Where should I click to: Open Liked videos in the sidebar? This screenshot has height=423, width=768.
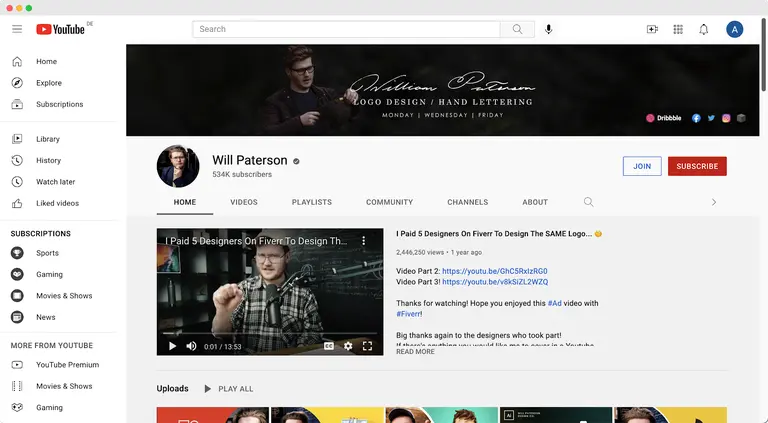[x=59, y=203]
